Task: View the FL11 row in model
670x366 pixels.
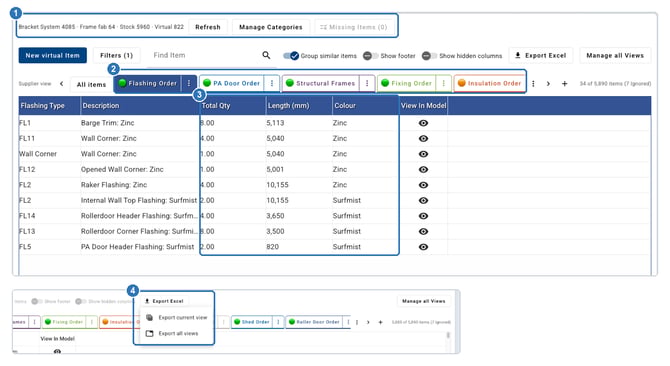Action: coord(423,138)
